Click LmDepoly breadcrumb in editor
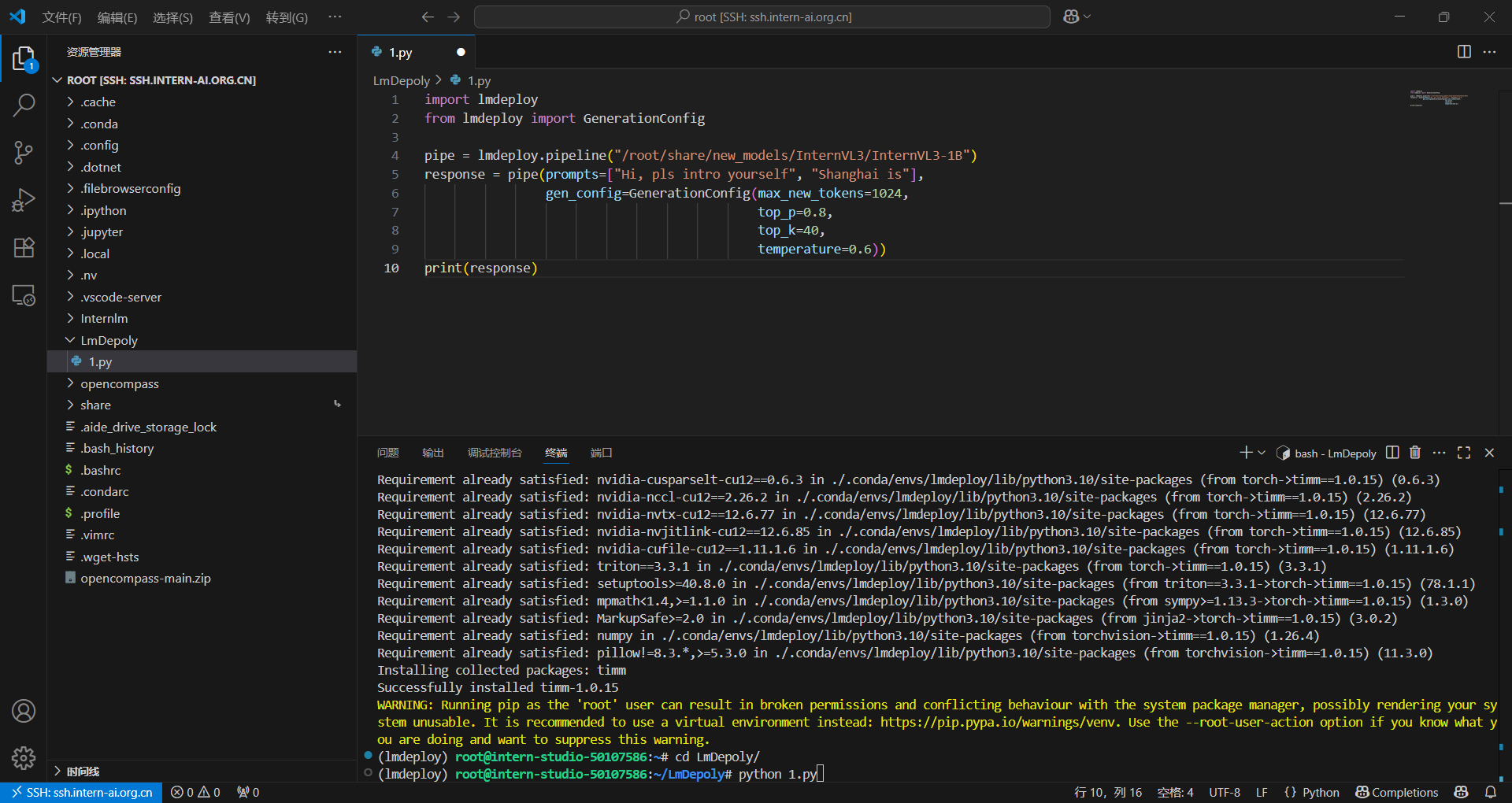The height and width of the screenshot is (803, 1512). 402,80
